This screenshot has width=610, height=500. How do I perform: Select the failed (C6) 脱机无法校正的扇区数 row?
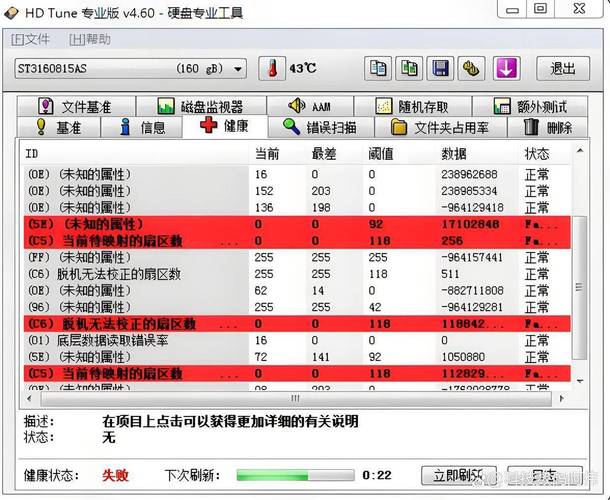coord(297,324)
